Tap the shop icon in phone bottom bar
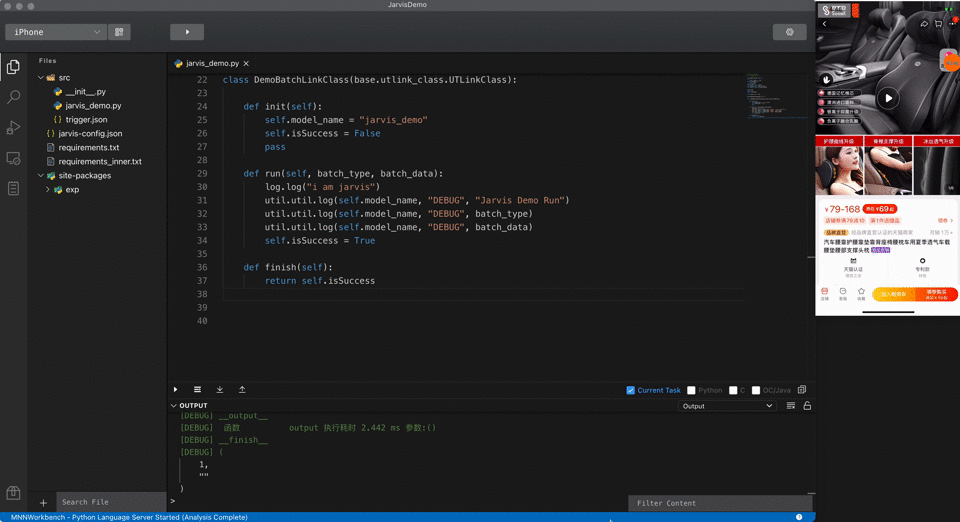Image resolution: width=960 pixels, height=522 pixels. tap(825, 294)
